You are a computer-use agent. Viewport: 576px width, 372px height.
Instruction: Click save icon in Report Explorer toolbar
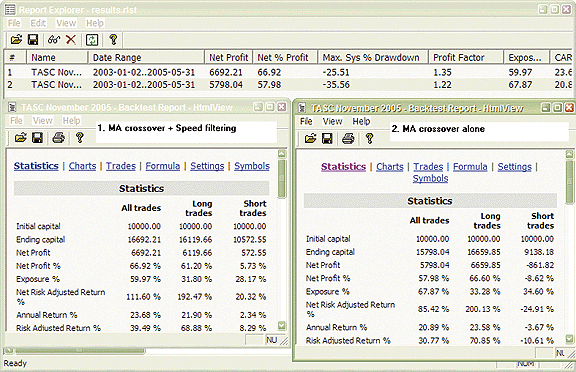click(x=33, y=39)
